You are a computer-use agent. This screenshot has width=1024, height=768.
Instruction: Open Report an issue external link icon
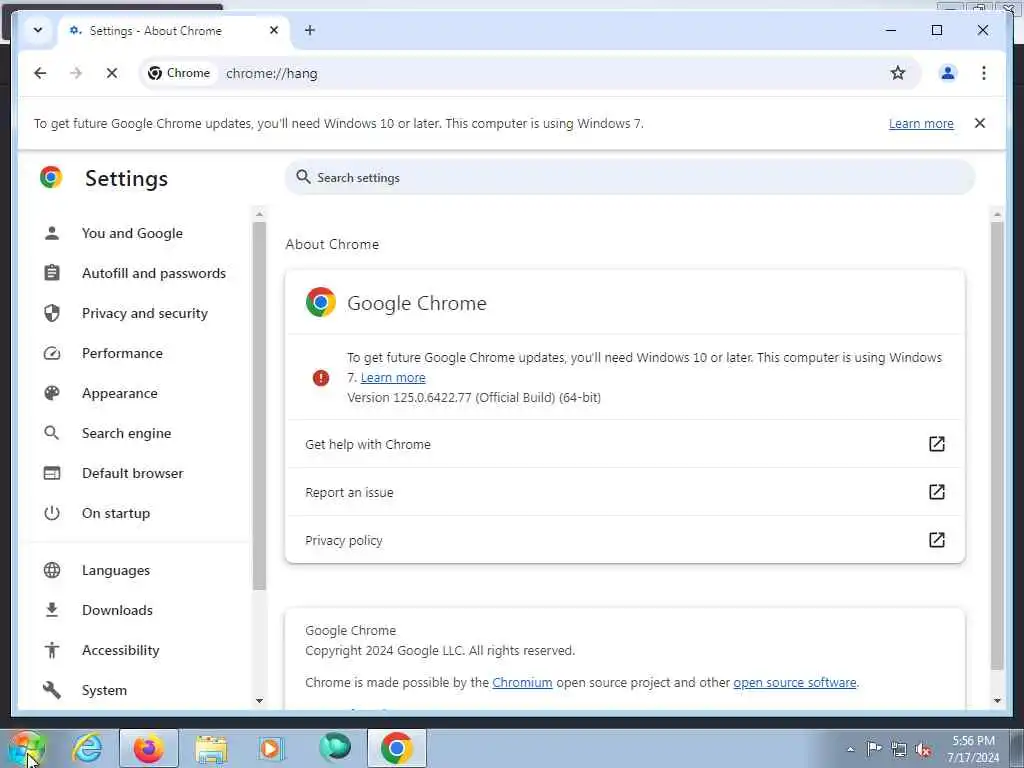point(936,492)
